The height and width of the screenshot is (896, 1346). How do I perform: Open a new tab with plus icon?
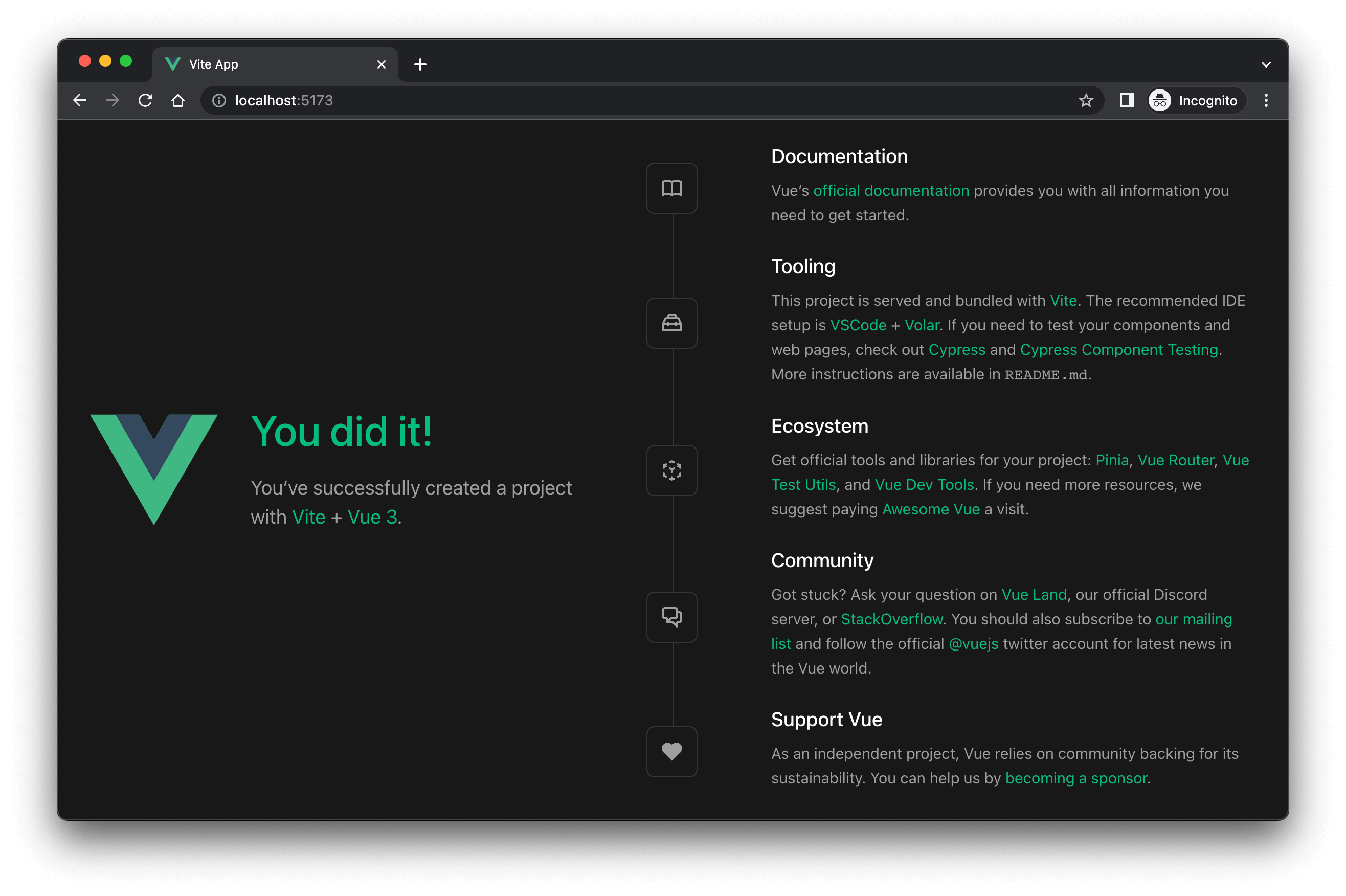click(x=420, y=64)
